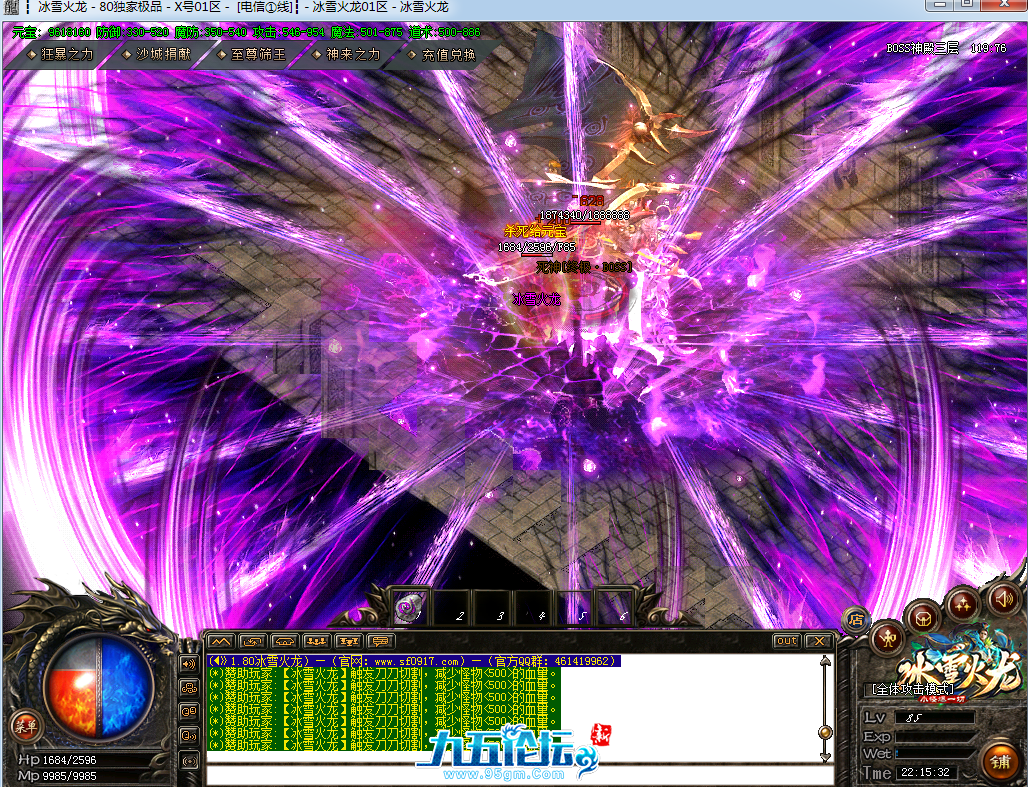Toggle the broadcast signal icon beside chat
The image size is (1028, 787).
(189, 761)
